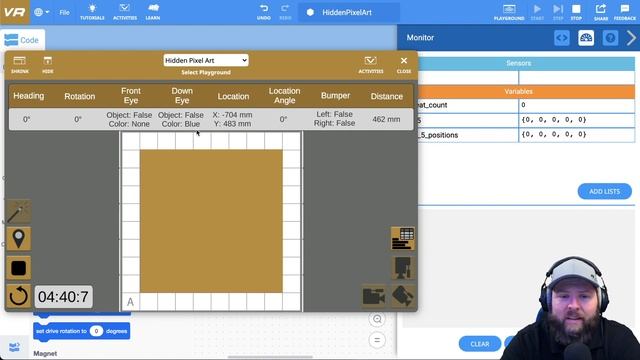Hide the playground dashboard
The image size is (640, 360).
click(48, 65)
